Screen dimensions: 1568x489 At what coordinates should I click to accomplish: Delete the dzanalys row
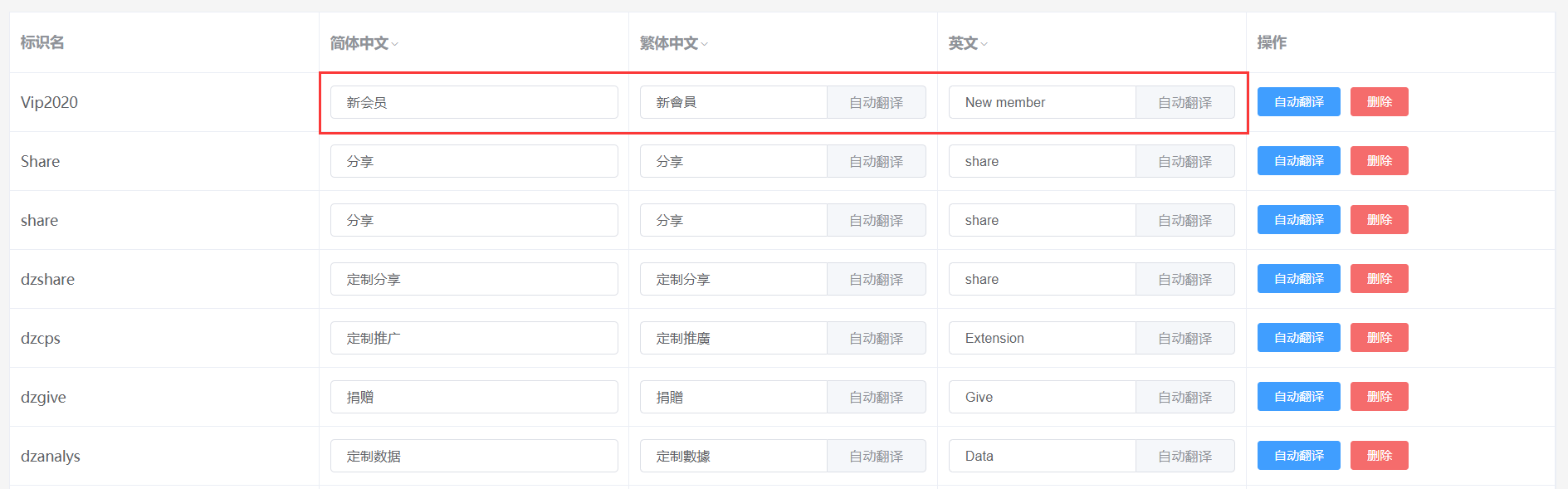1379,456
